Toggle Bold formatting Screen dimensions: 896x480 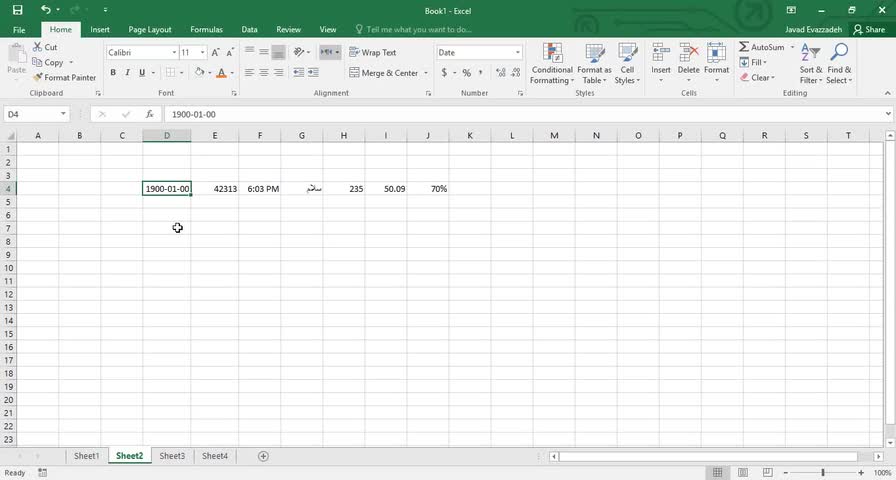[113, 73]
